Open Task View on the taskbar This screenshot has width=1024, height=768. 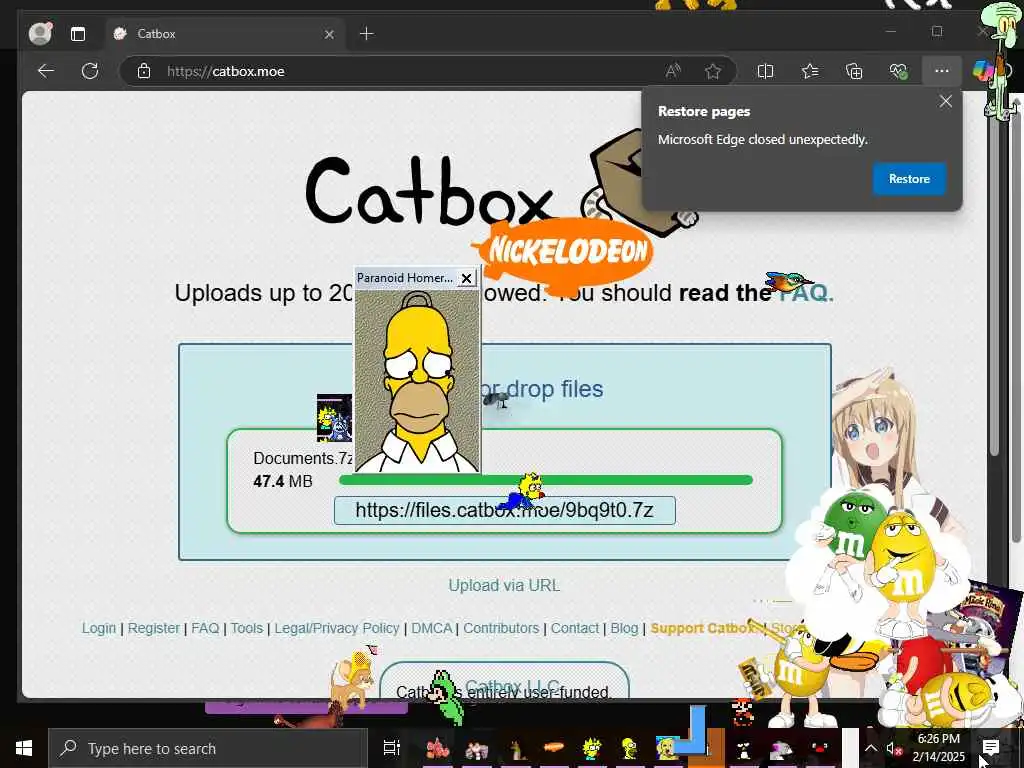[391, 748]
